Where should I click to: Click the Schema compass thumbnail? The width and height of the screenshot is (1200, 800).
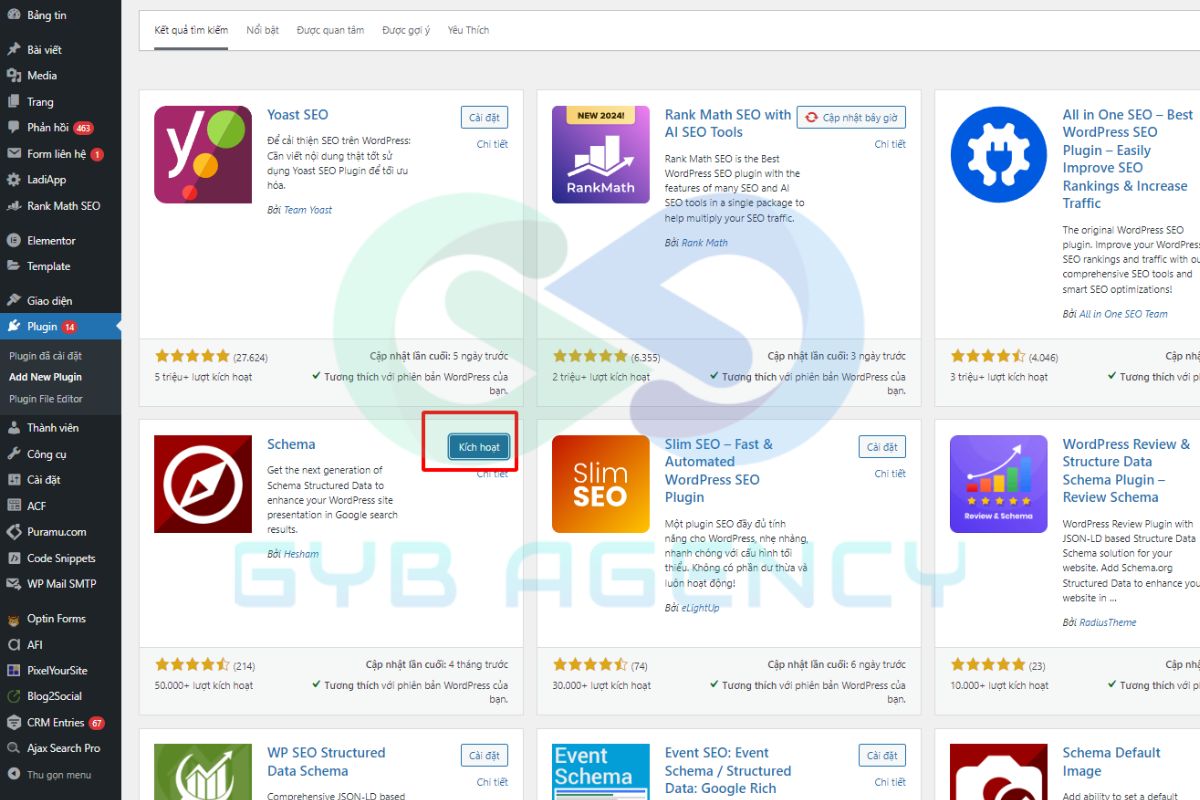pos(203,484)
